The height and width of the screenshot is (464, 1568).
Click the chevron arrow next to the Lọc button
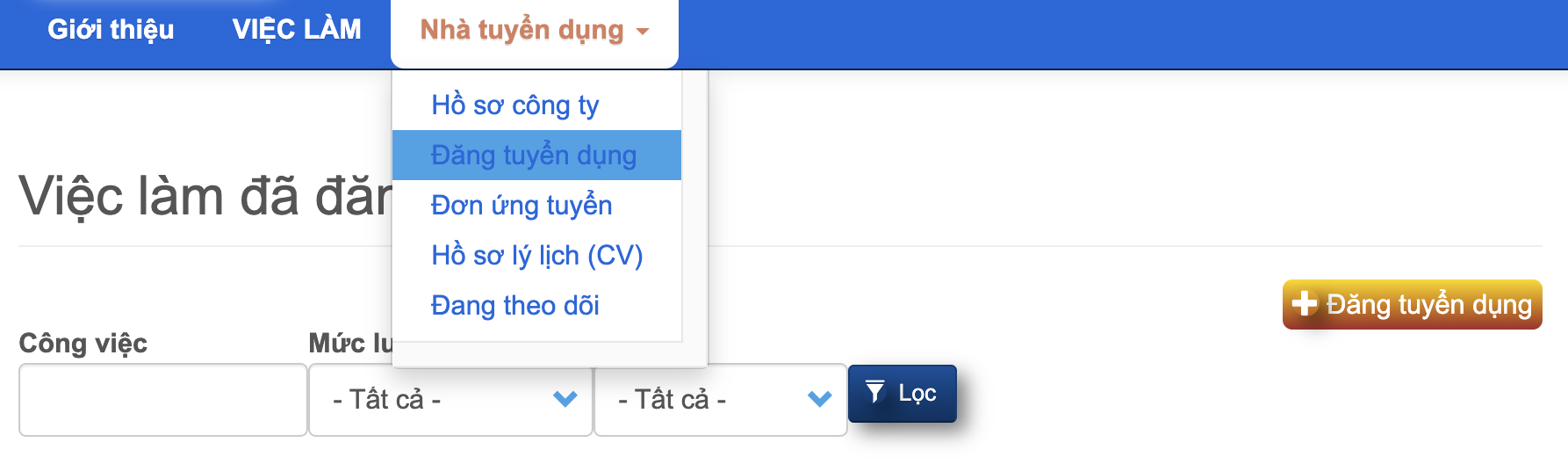pyautogui.click(x=819, y=399)
